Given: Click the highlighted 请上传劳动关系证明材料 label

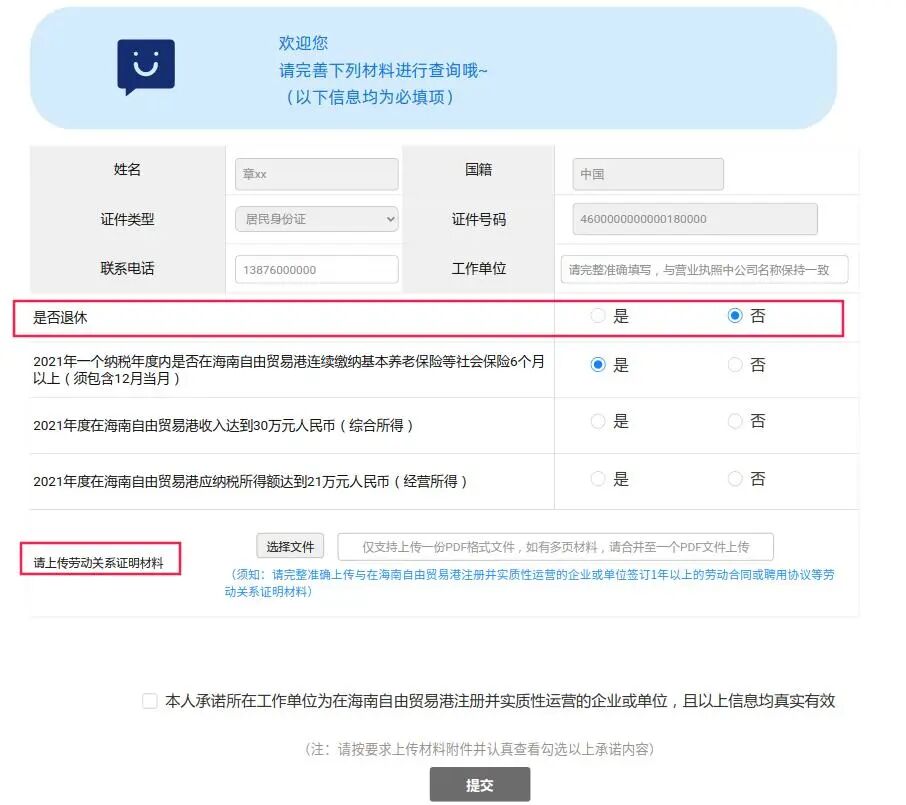Looking at the screenshot, I should click(x=98, y=560).
